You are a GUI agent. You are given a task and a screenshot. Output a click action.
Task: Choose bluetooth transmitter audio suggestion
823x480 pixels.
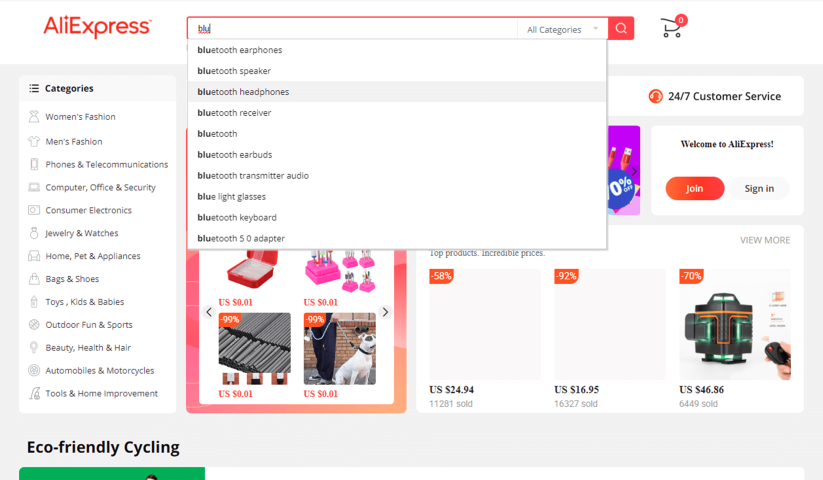[397, 176]
